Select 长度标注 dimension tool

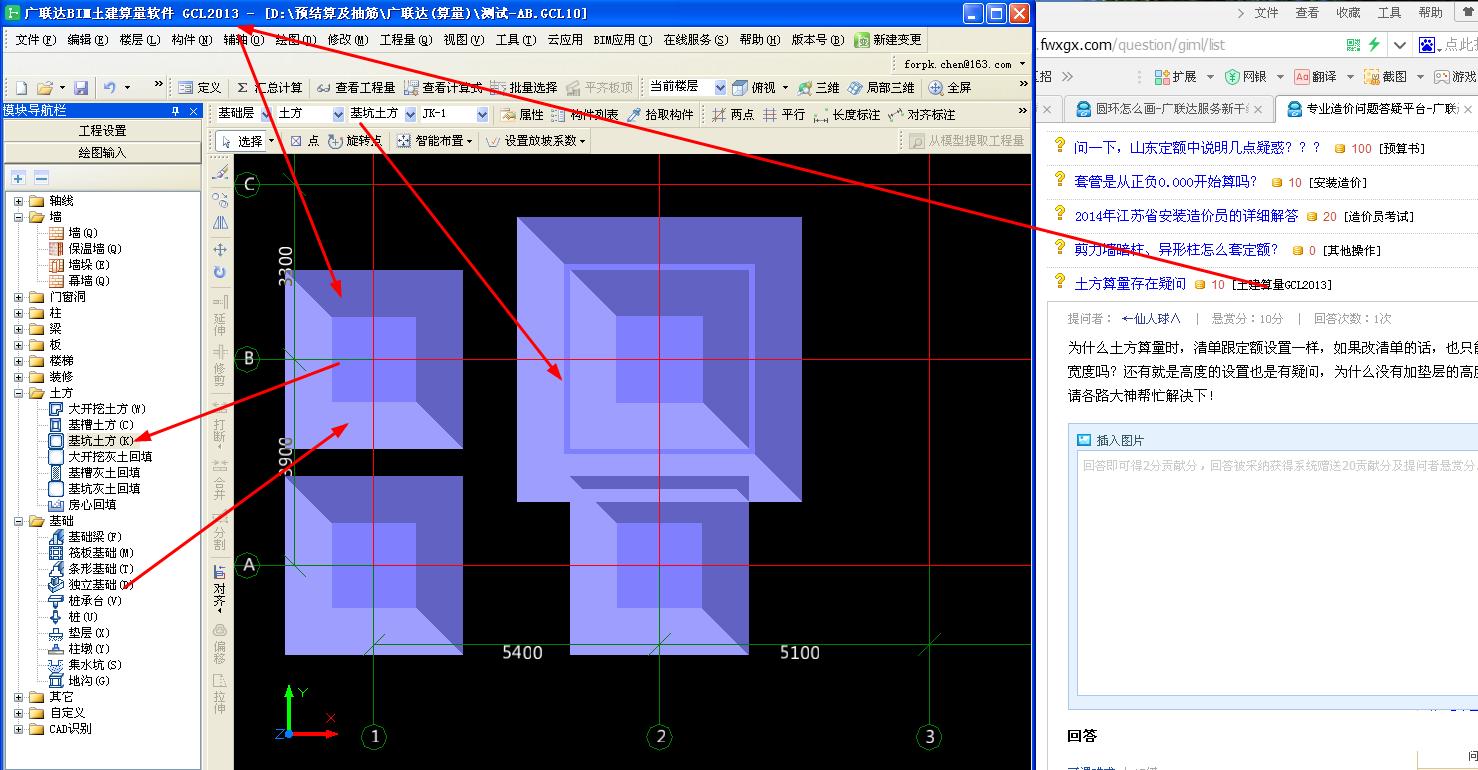[x=847, y=115]
